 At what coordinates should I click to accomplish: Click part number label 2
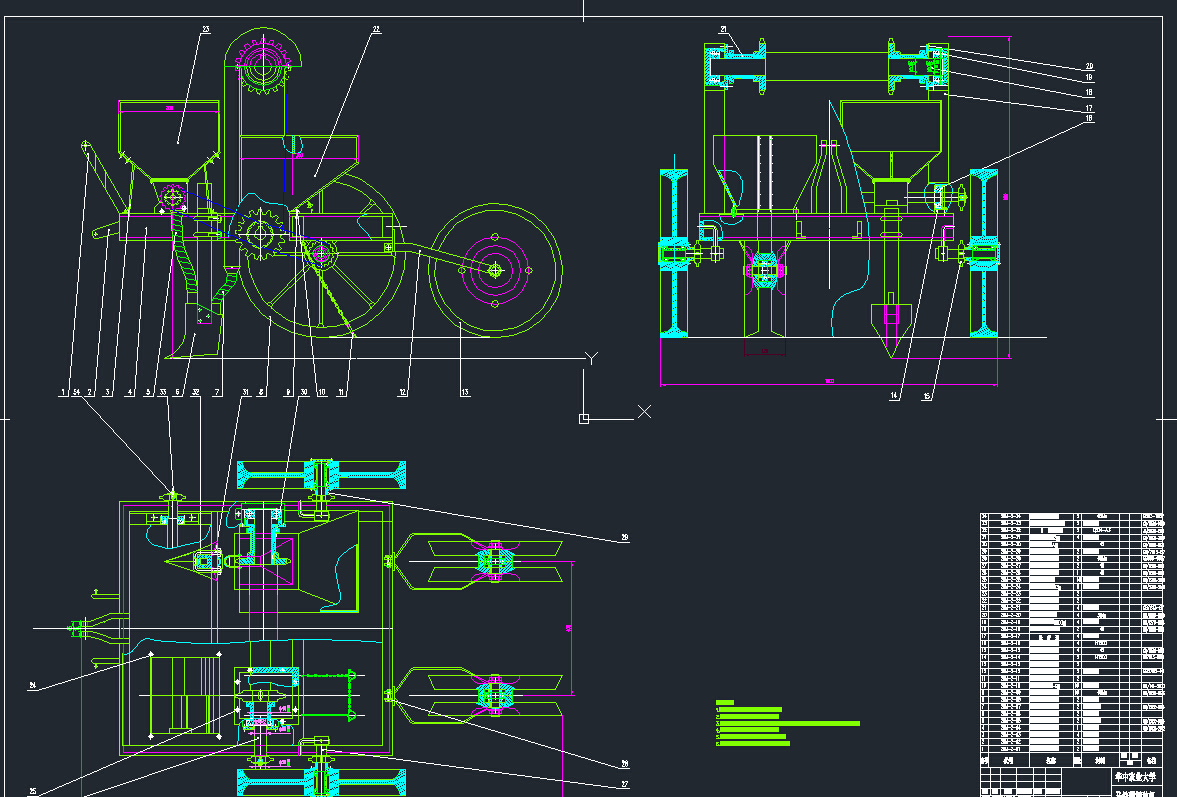click(x=90, y=392)
